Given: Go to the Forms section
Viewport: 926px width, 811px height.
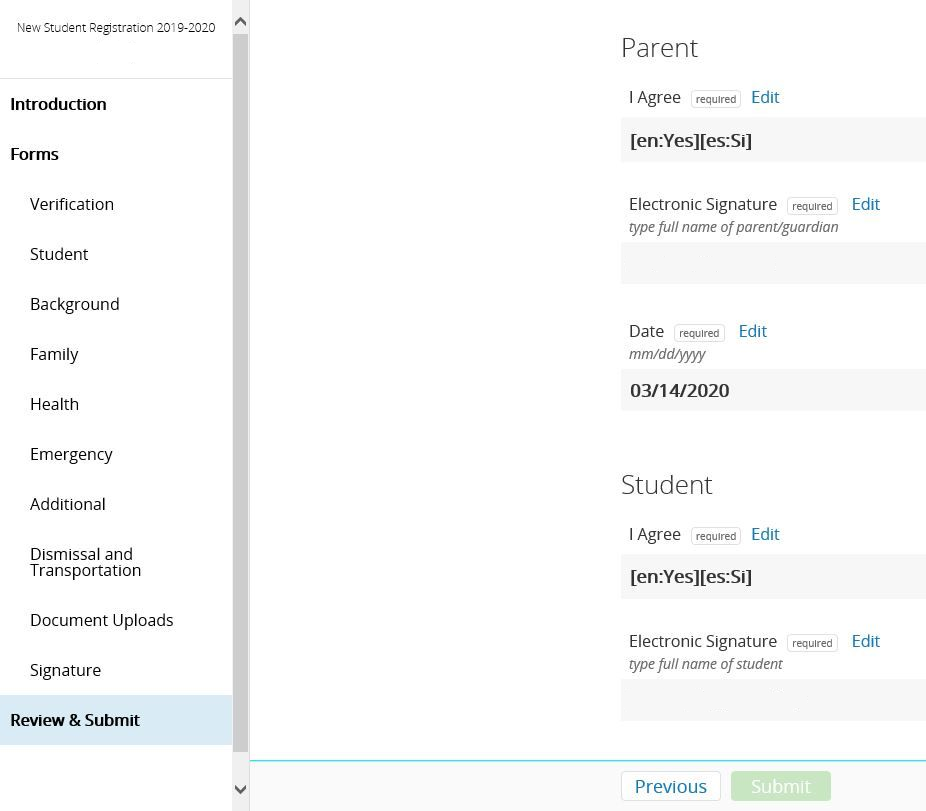Looking at the screenshot, I should tap(35, 154).
